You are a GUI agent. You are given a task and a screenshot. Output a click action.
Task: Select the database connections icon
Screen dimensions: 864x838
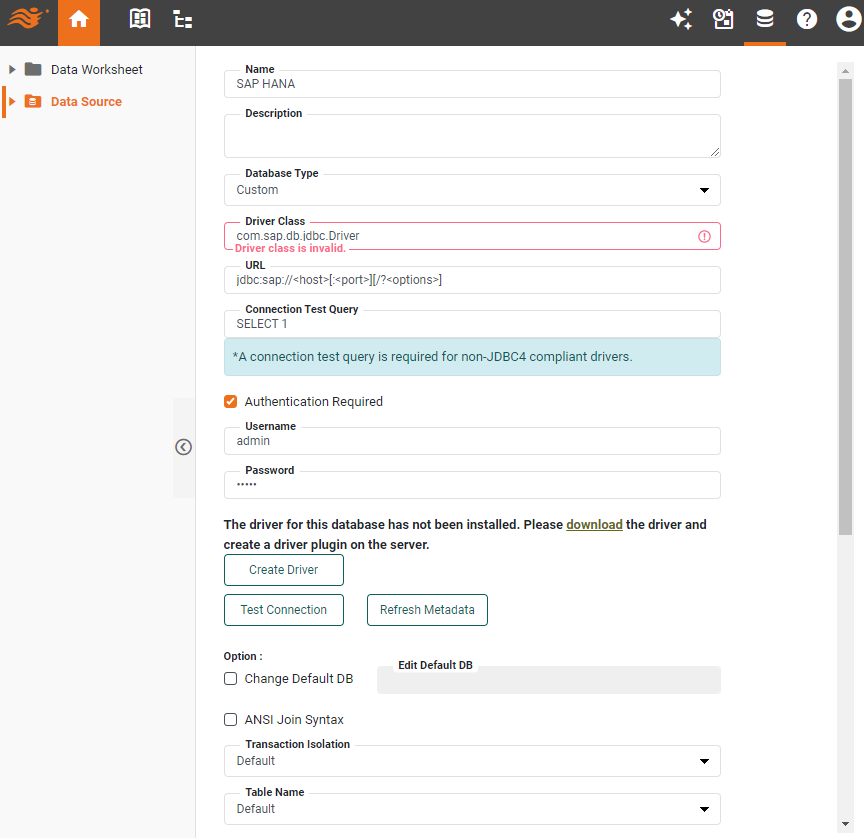[x=765, y=19]
